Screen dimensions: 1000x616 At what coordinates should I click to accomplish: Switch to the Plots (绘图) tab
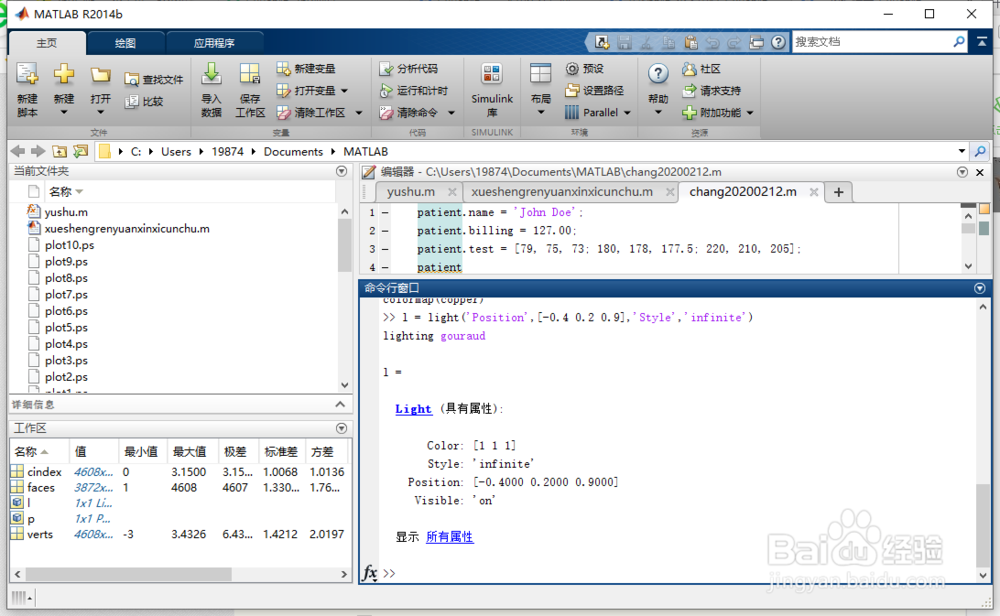tap(125, 43)
